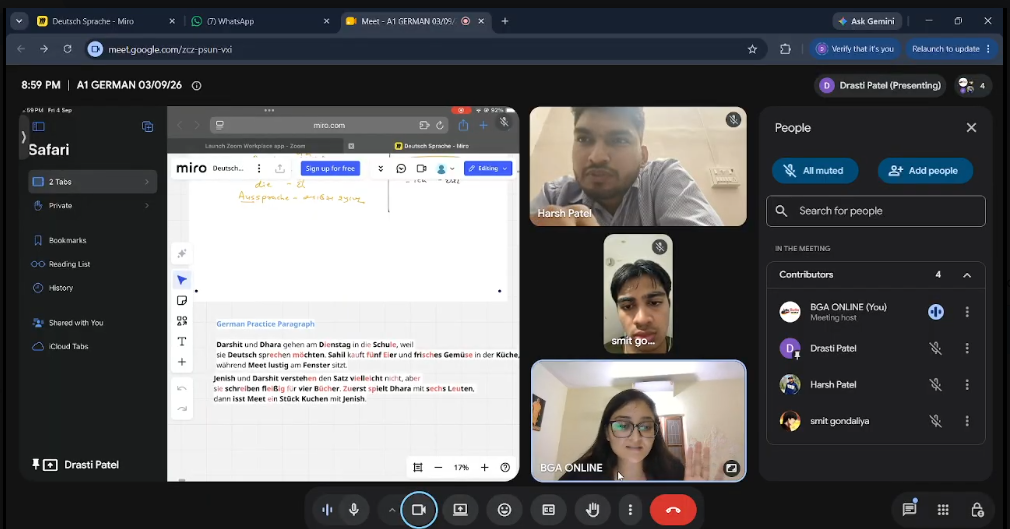This screenshot has height=529, width=1010.
Task: Collapse the Contributors section
Action: tap(967, 275)
